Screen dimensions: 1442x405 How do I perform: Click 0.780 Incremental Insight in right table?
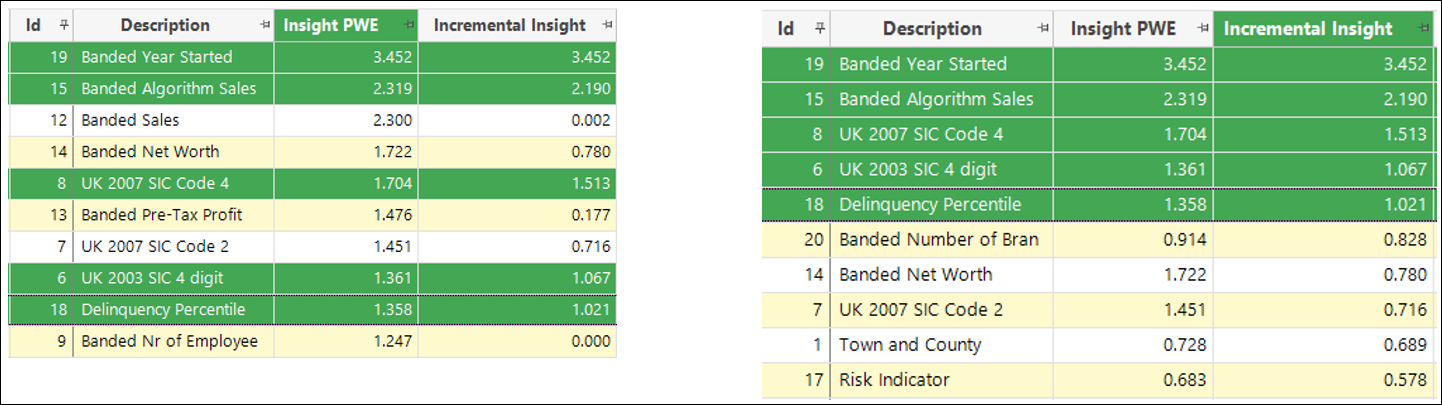point(1404,274)
